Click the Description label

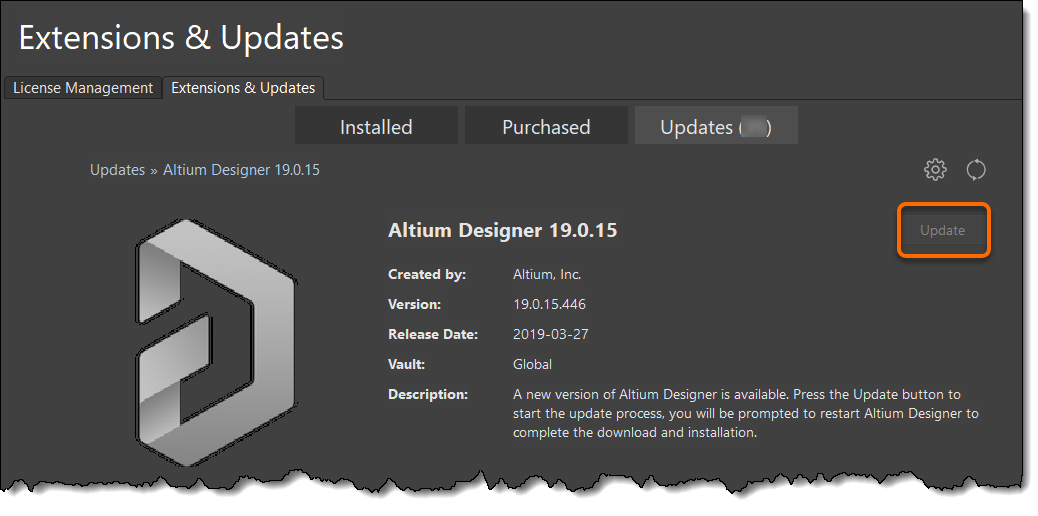[x=428, y=394]
